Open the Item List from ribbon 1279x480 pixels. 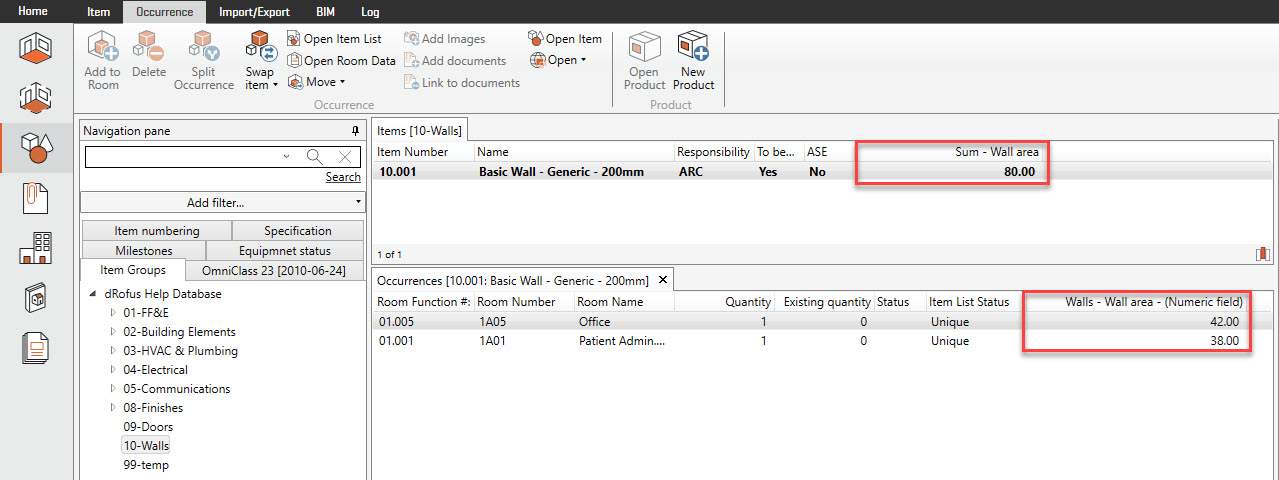[334, 39]
